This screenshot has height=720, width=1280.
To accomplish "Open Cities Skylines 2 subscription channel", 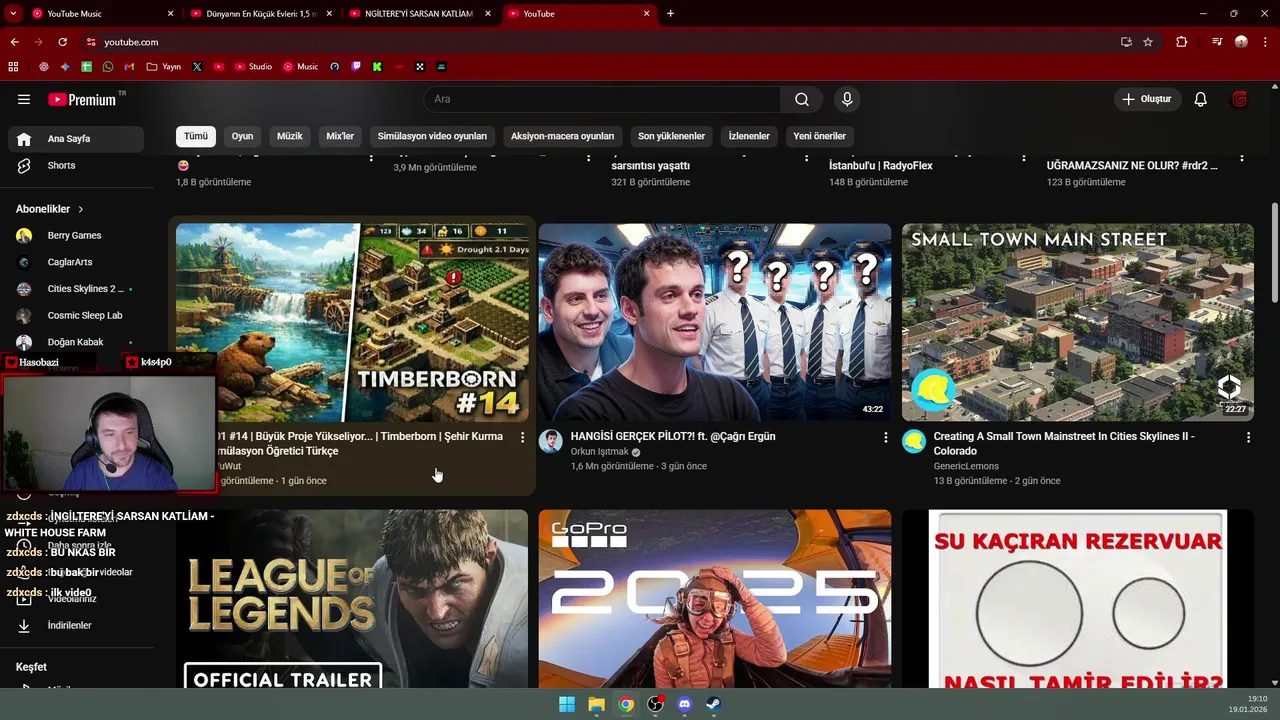I will [x=76, y=289].
